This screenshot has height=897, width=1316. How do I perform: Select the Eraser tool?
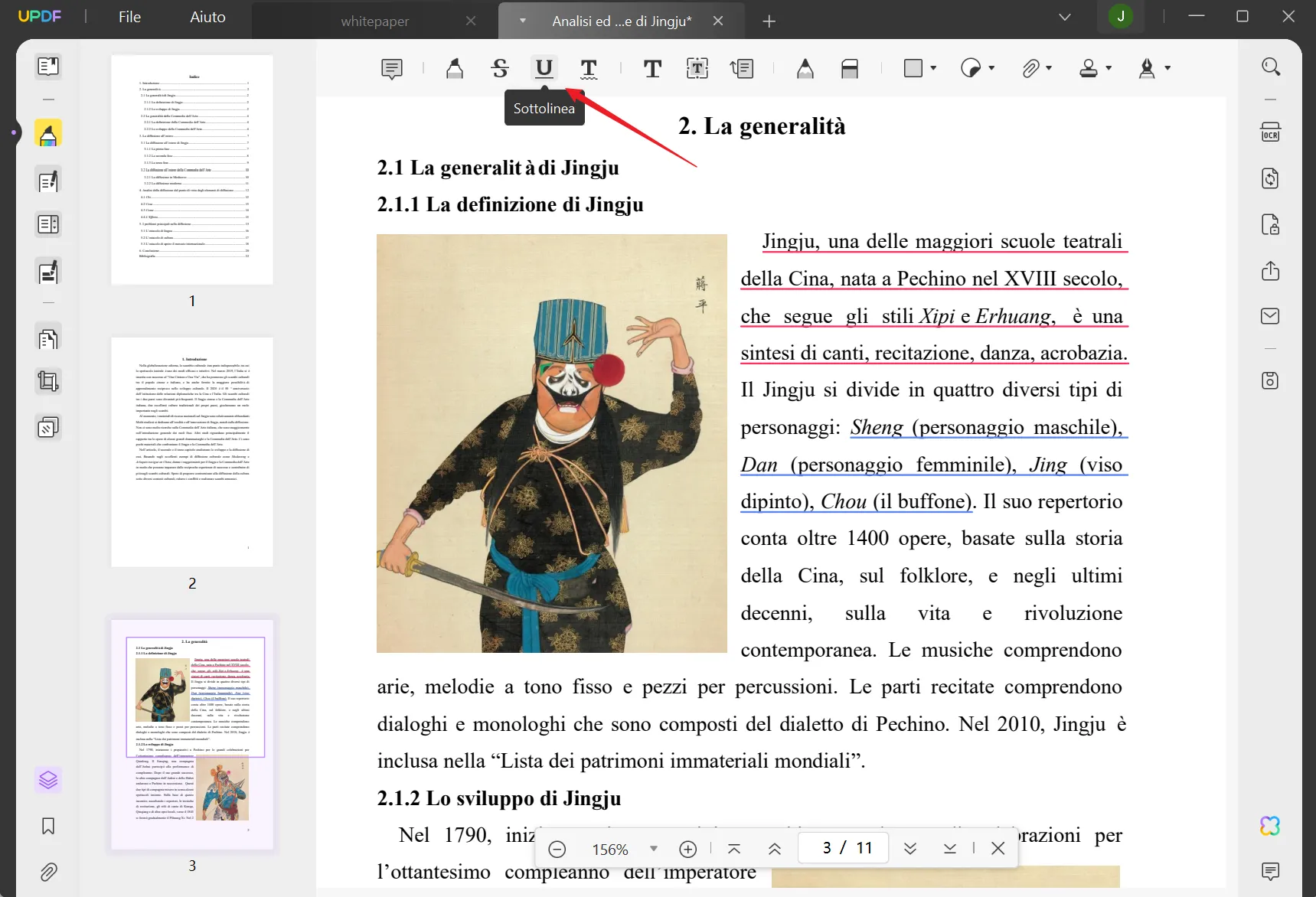tap(850, 69)
